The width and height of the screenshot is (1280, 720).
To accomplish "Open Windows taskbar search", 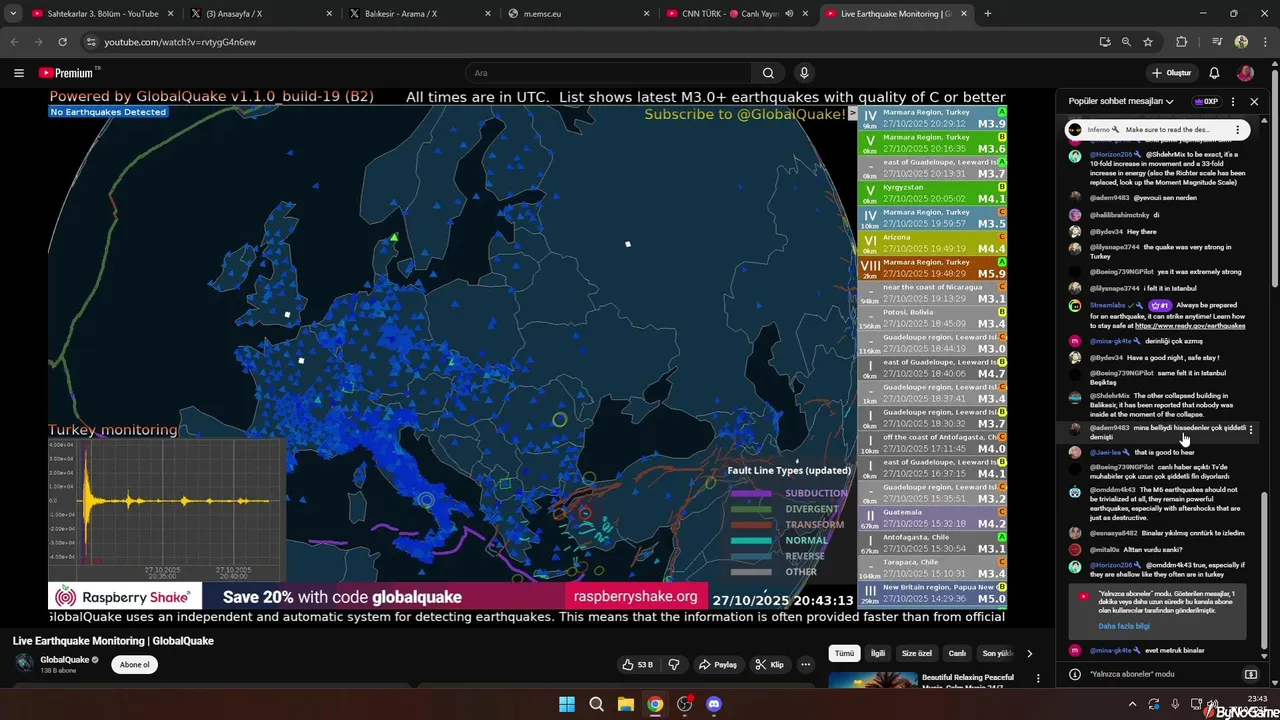I will tap(596, 704).
